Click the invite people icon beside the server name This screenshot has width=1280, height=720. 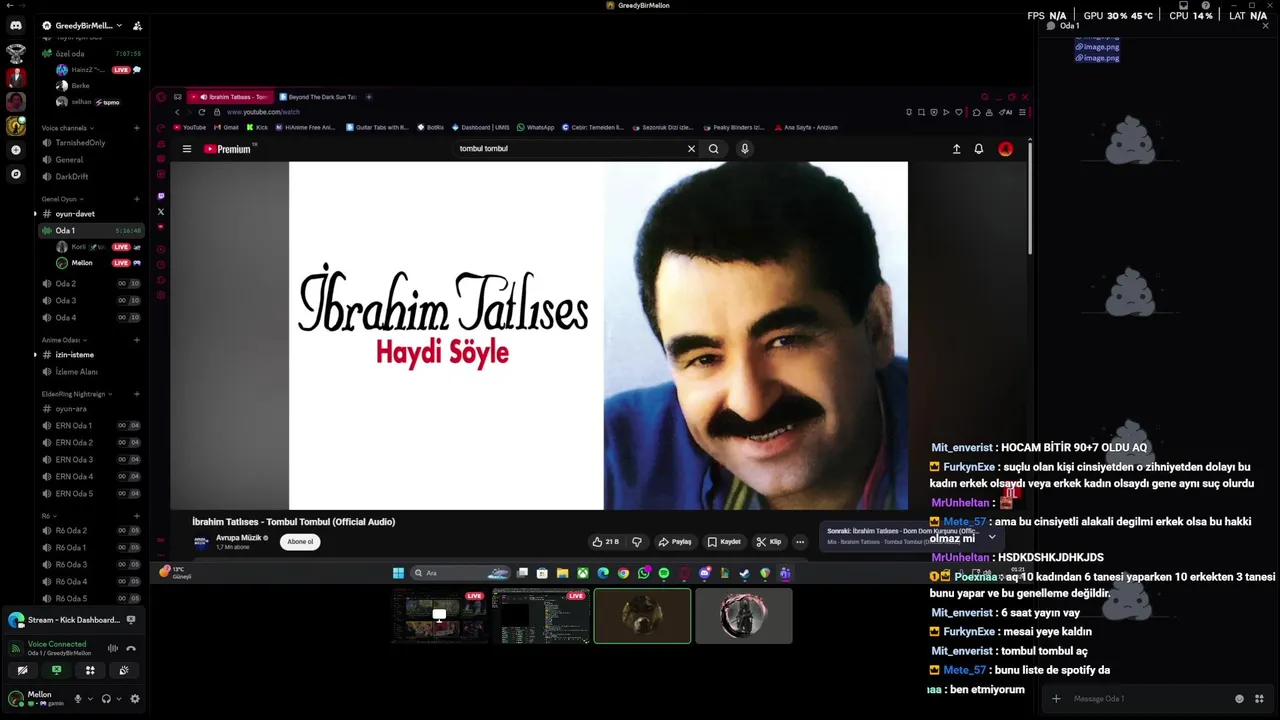click(137, 25)
